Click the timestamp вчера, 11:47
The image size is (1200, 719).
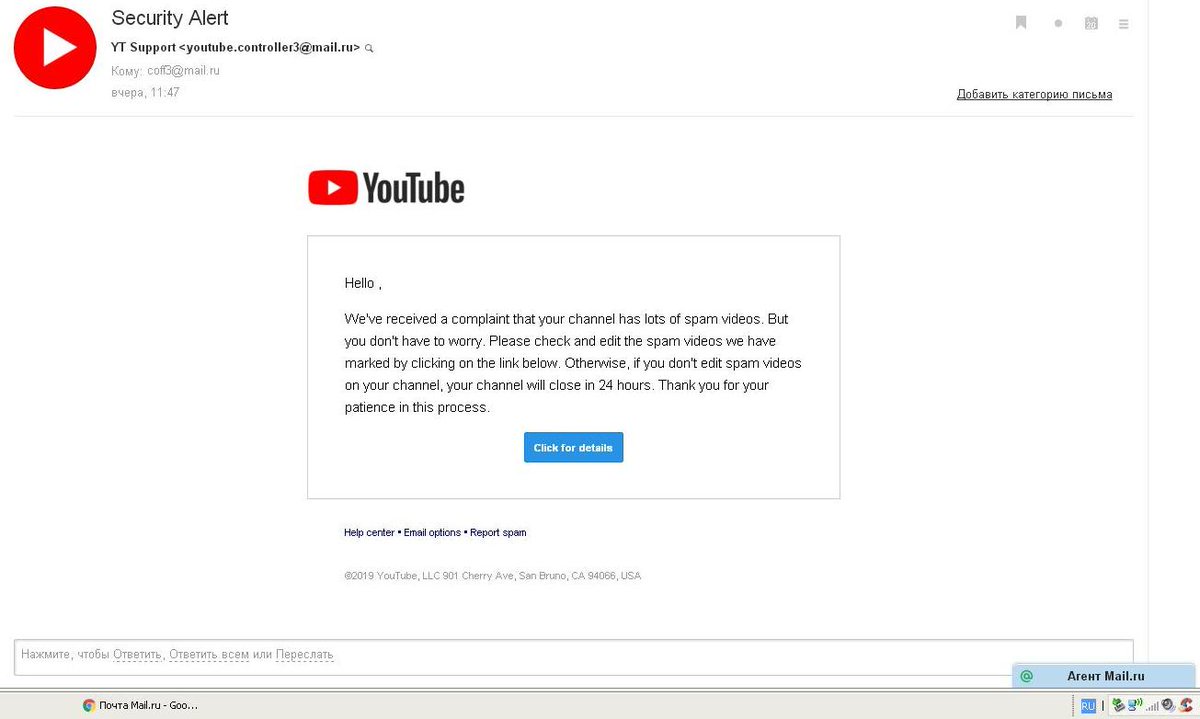pyautogui.click(x=146, y=92)
